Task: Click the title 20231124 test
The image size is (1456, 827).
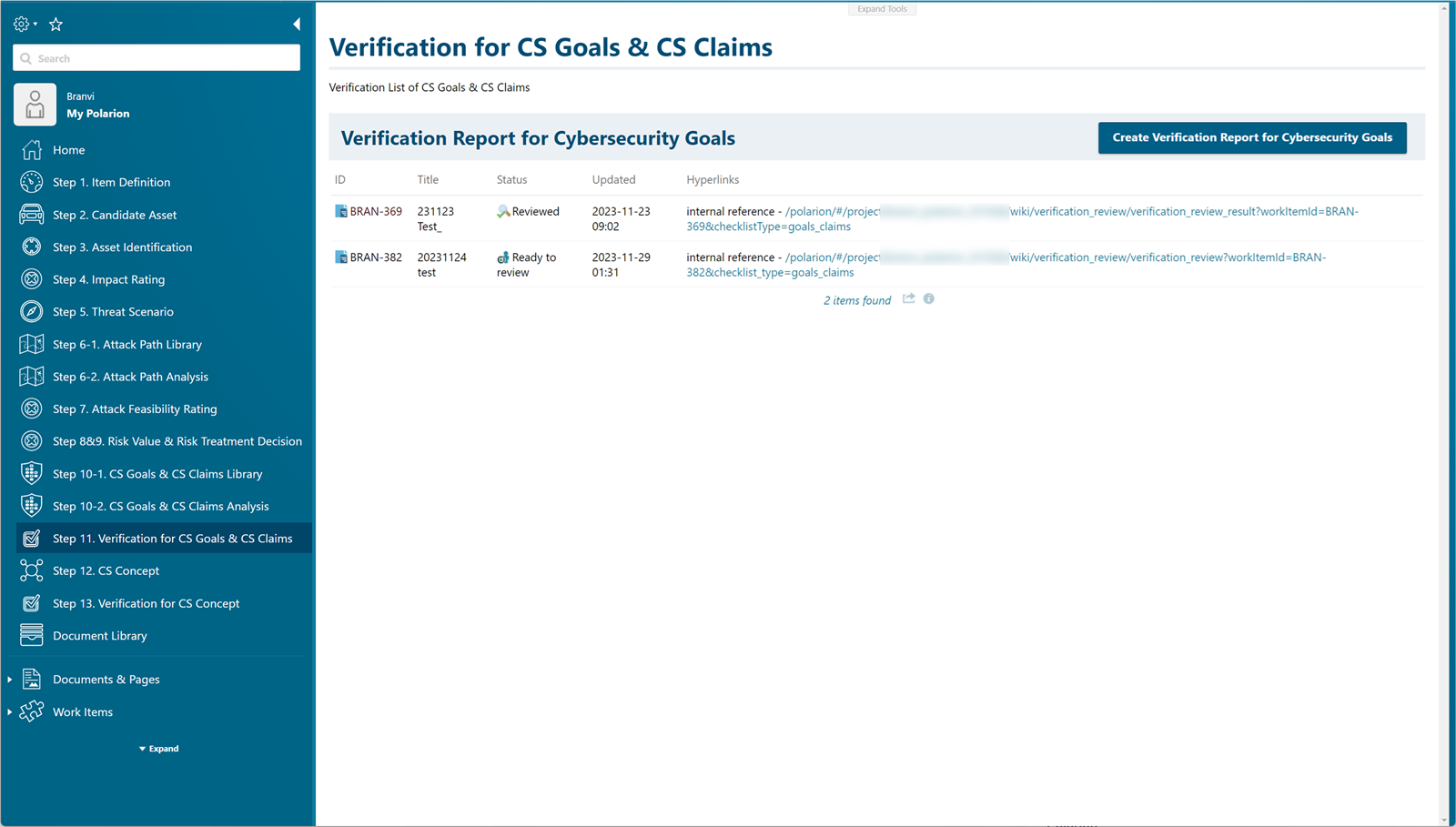Action: coord(442,265)
